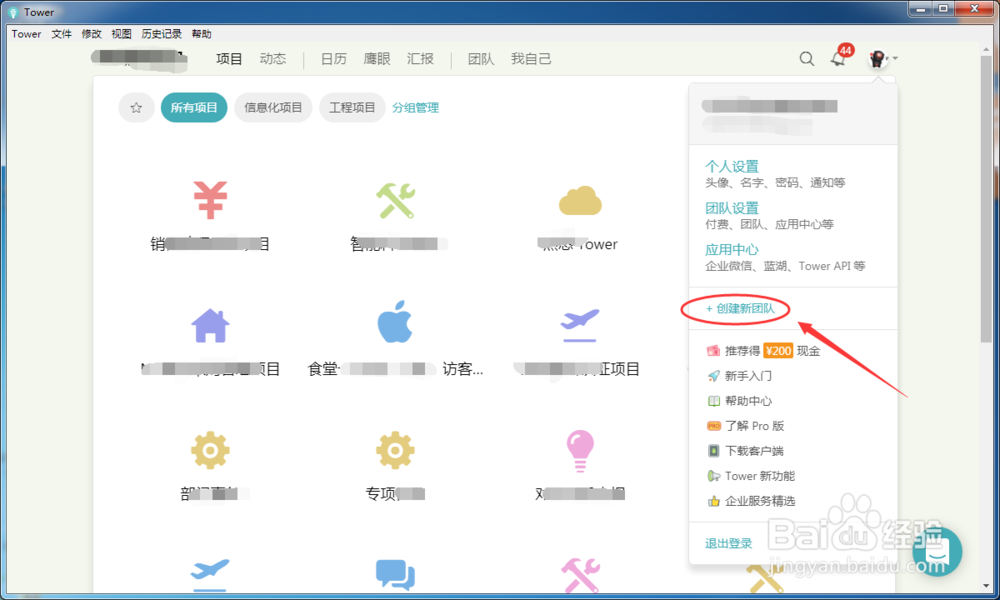Open the 文件 menu
Screen dimensions: 1000x600
click(61, 34)
